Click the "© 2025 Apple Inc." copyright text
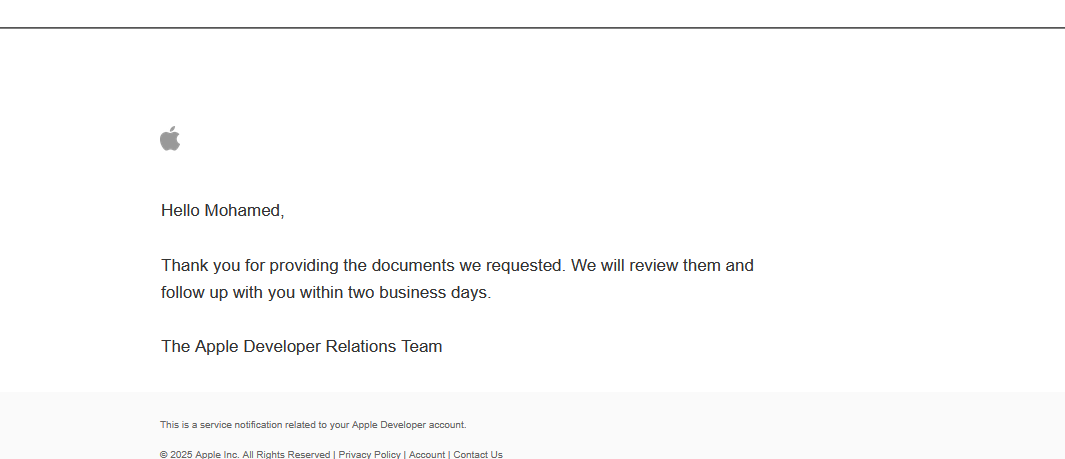This screenshot has width=1065, height=459. pyautogui.click(x=200, y=454)
